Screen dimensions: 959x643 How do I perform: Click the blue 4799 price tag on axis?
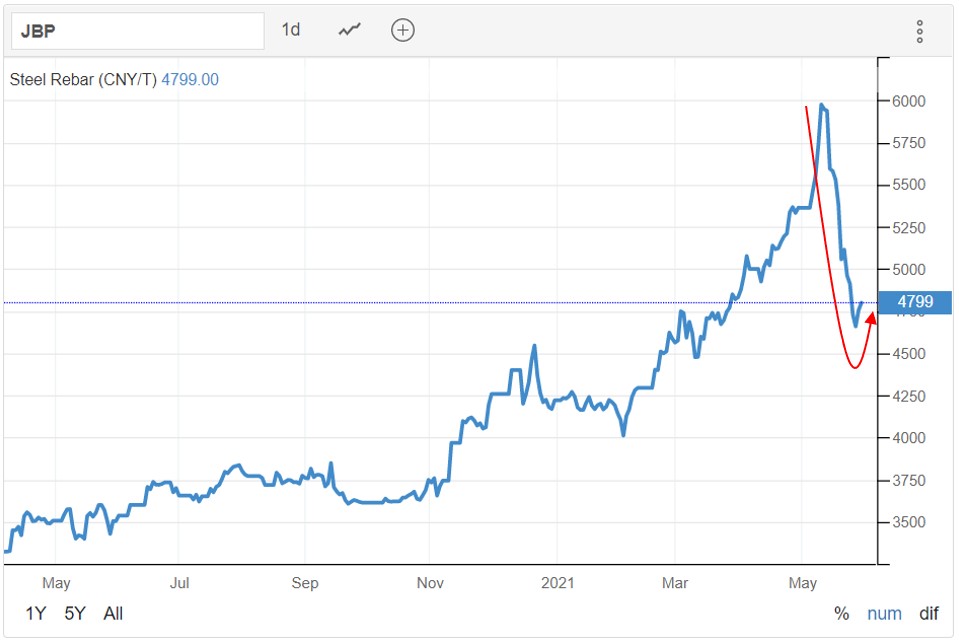(x=915, y=302)
